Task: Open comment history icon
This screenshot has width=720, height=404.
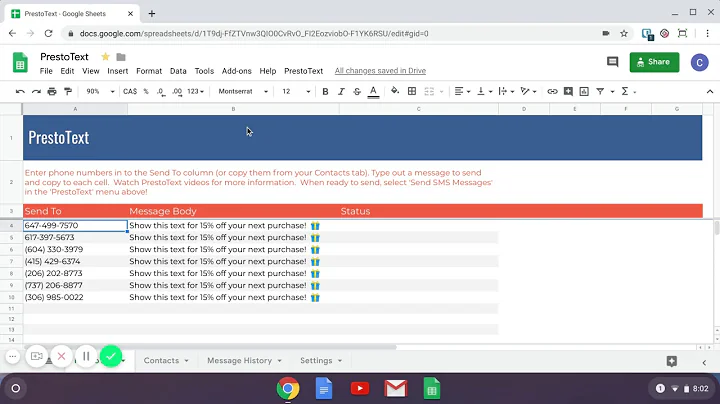Action: (613, 62)
